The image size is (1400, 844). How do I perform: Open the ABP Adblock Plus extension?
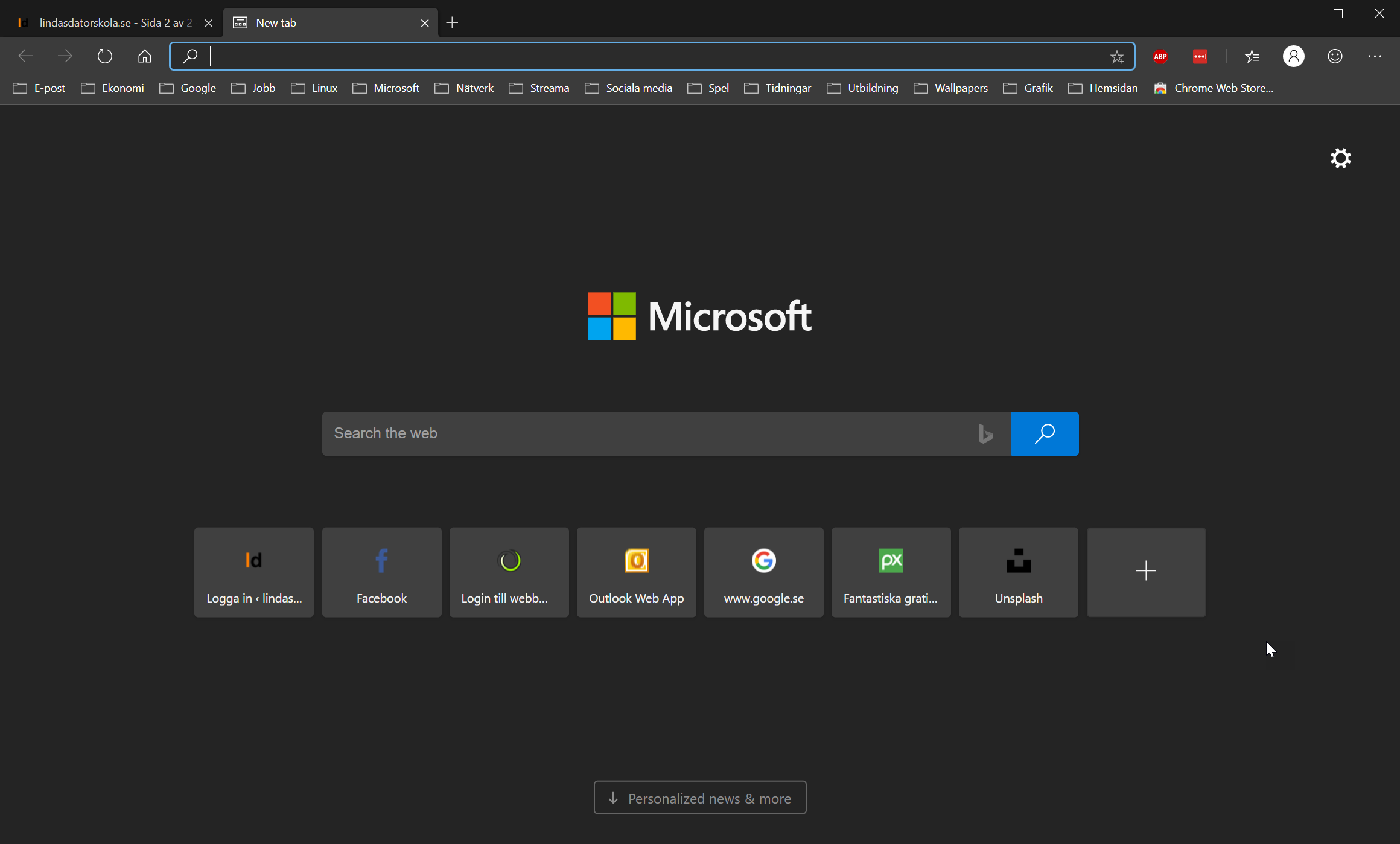(x=1160, y=56)
